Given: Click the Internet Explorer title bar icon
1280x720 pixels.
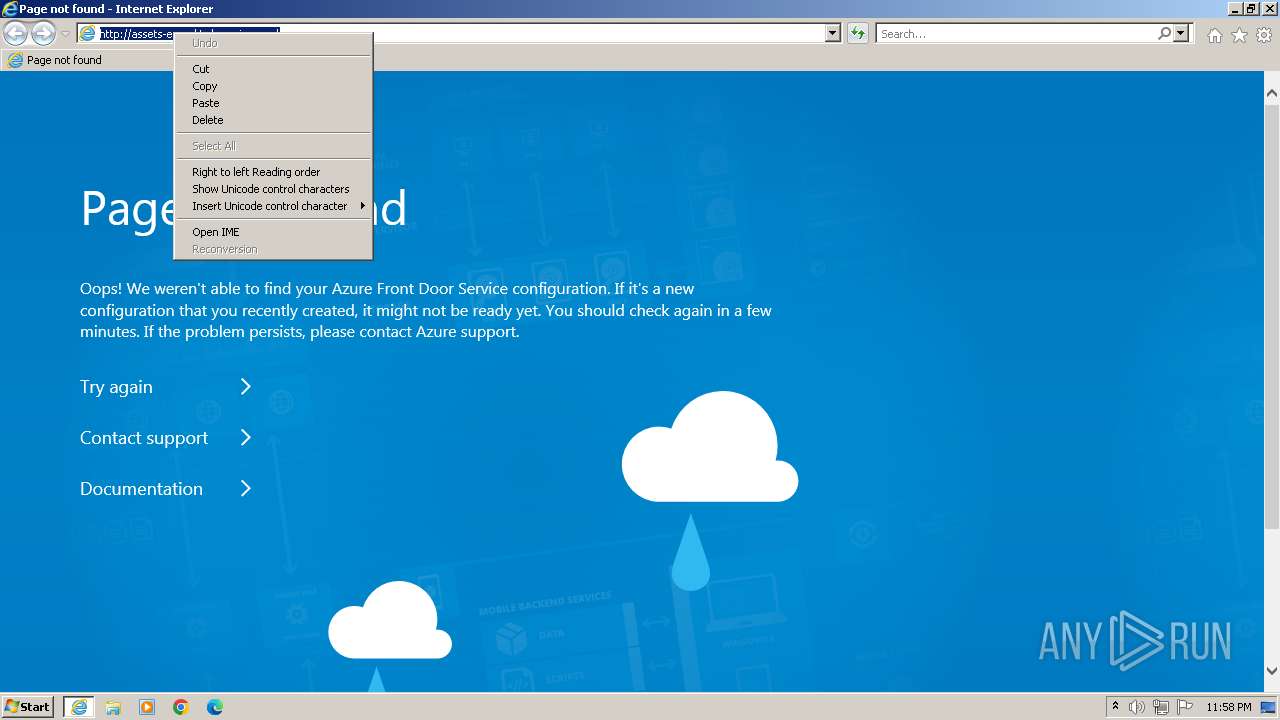Looking at the screenshot, I should coord(10,9).
